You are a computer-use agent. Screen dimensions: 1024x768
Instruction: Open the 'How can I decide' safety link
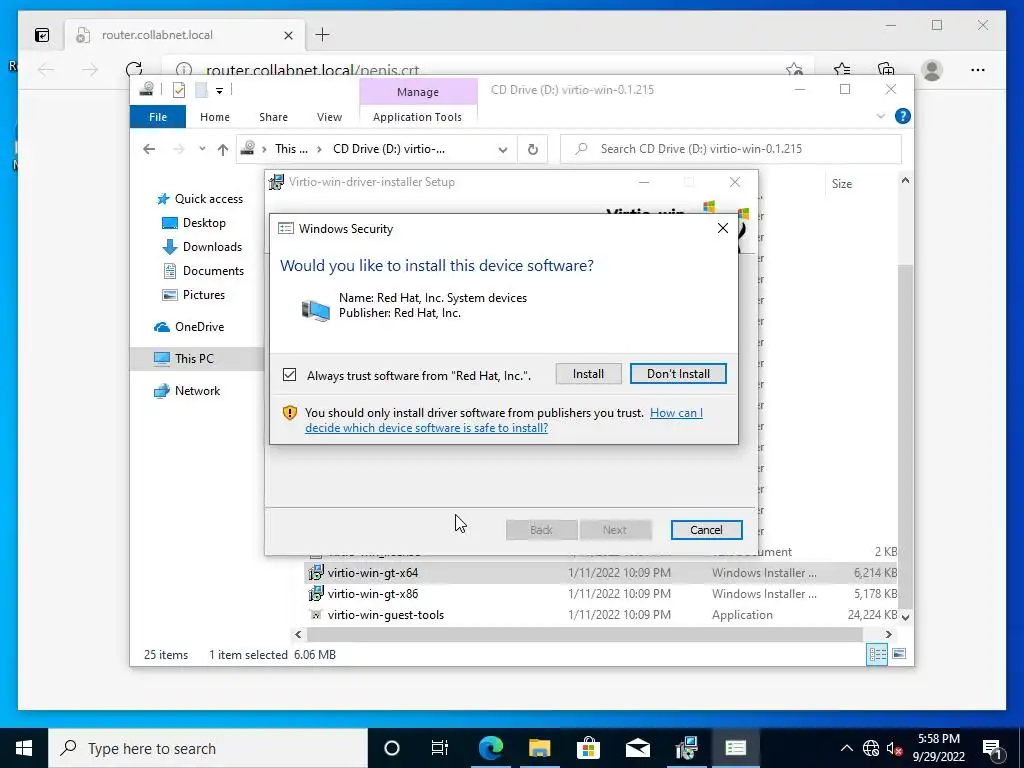pyautogui.click(x=504, y=420)
